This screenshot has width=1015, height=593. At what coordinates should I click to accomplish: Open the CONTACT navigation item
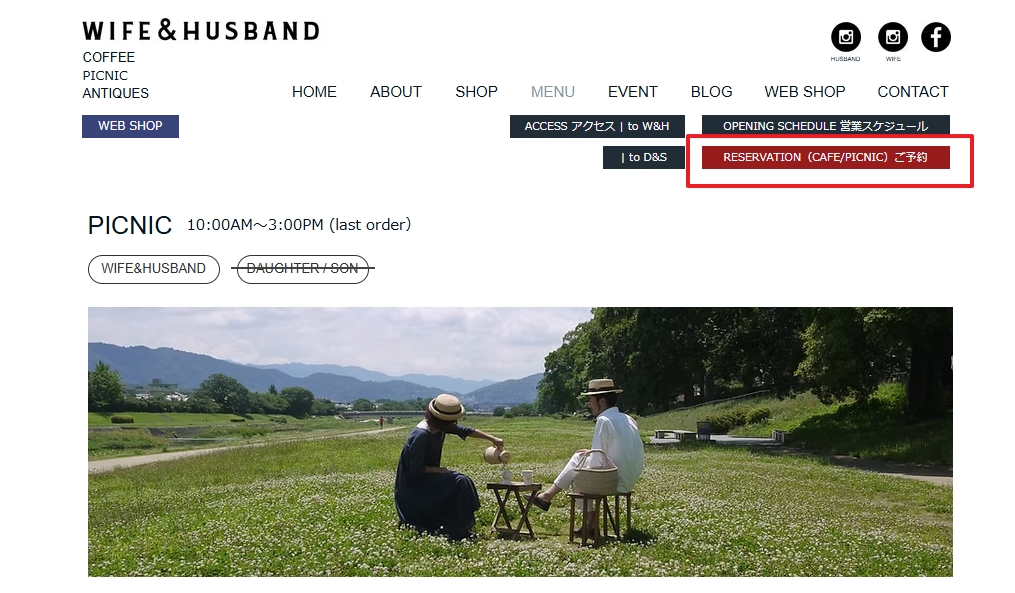pyautogui.click(x=913, y=92)
